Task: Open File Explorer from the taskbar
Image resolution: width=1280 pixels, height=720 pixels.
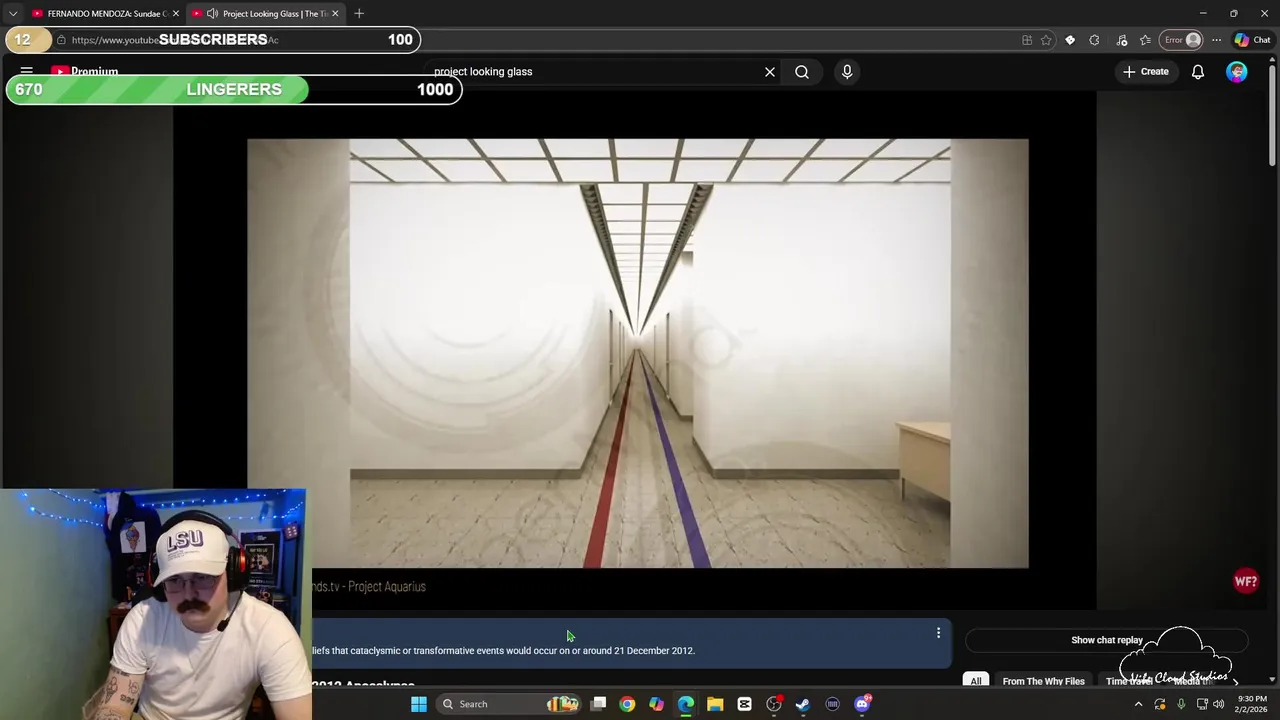Action: click(x=715, y=704)
